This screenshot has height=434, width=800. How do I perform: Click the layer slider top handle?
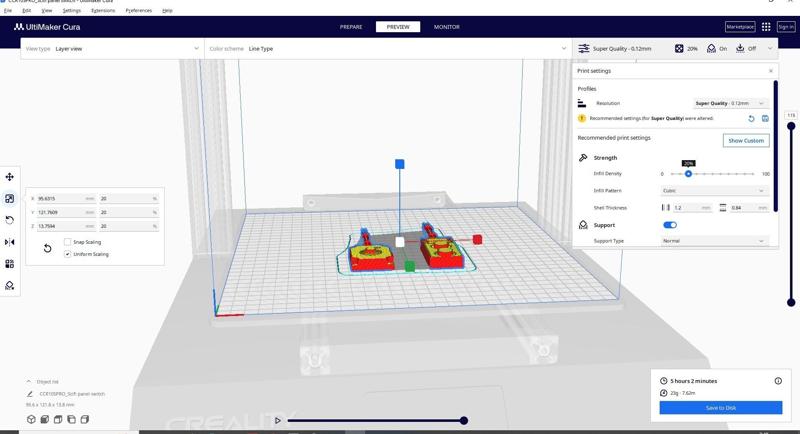point(791,125)
